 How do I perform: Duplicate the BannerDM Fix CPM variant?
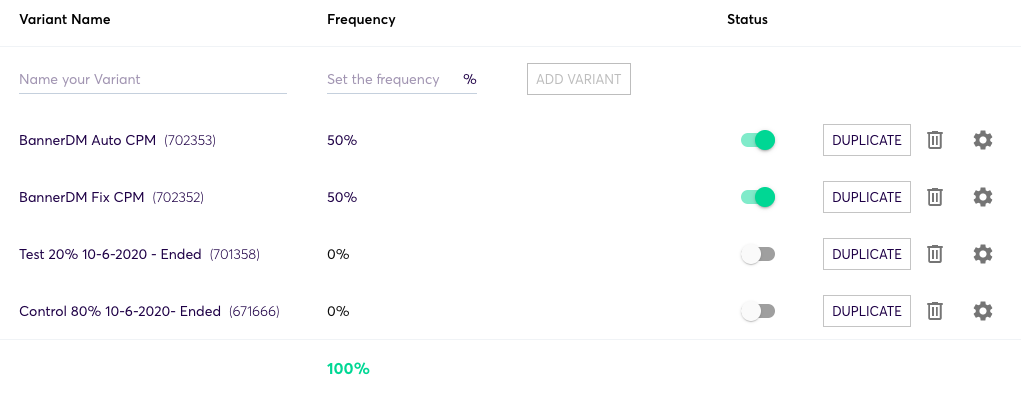pyautogui.click(x=867, y=197)
